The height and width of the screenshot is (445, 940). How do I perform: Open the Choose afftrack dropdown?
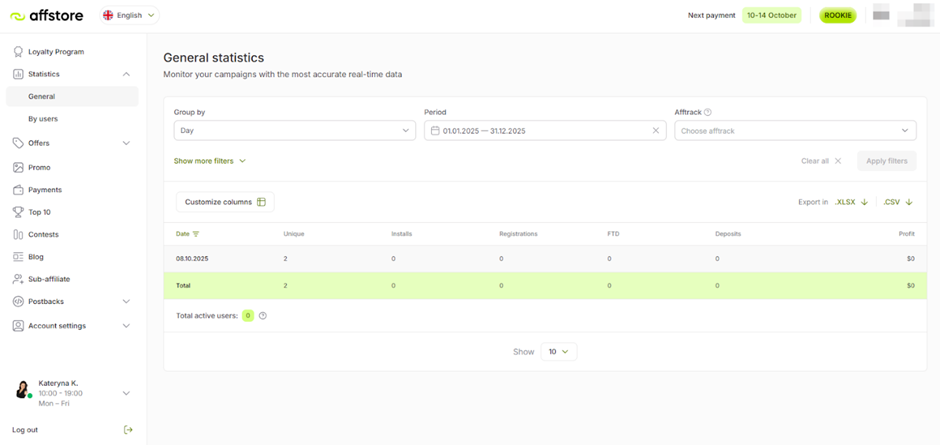[x=795, y=131]
